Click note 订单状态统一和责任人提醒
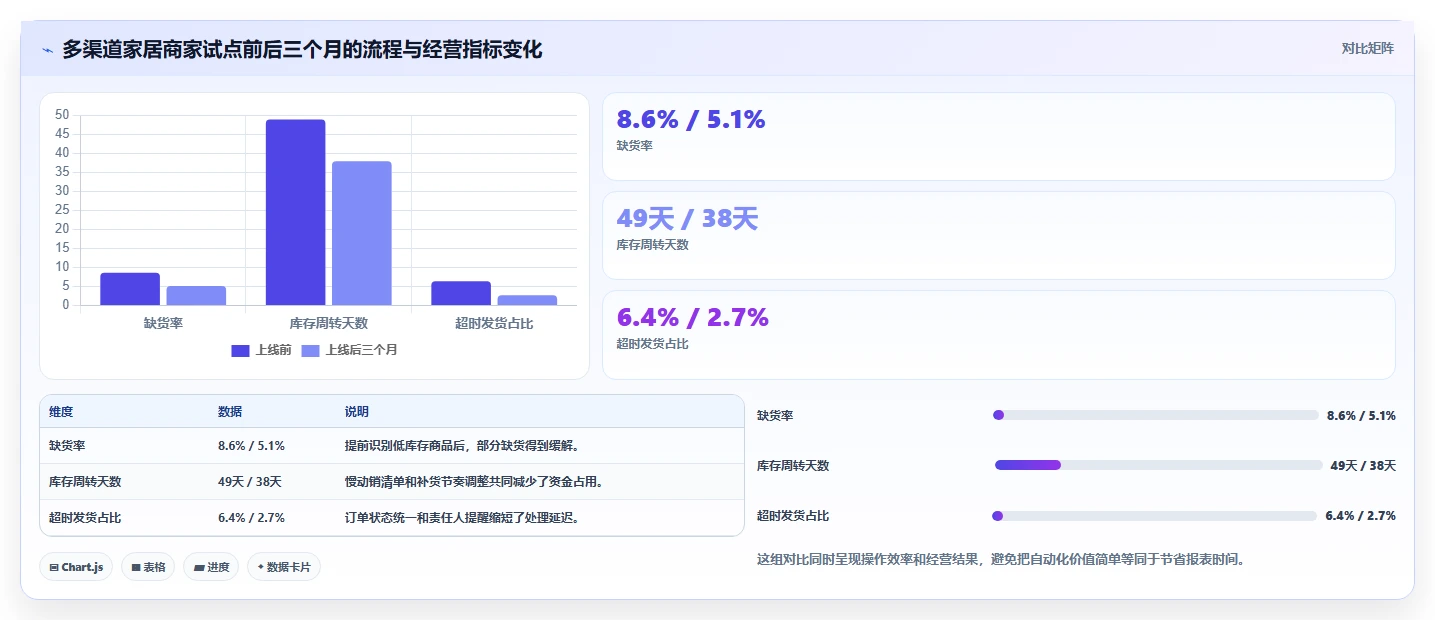 462,518
